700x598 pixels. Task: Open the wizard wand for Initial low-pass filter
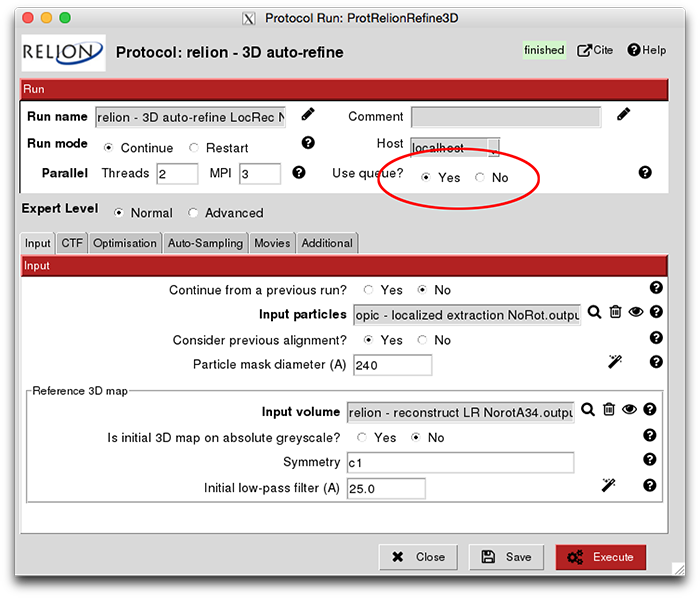click(607, 485)
